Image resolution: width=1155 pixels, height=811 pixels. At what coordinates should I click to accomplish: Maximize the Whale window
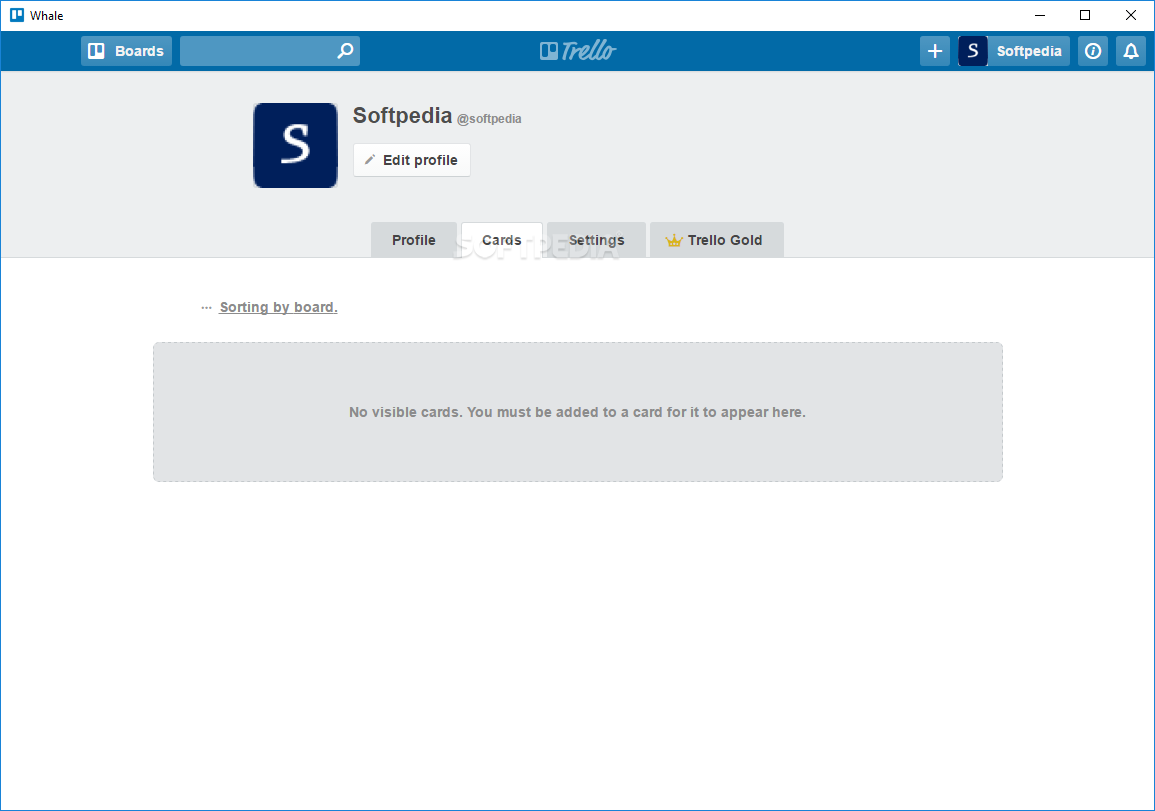pyautogui.click(x=1085, y=15)
